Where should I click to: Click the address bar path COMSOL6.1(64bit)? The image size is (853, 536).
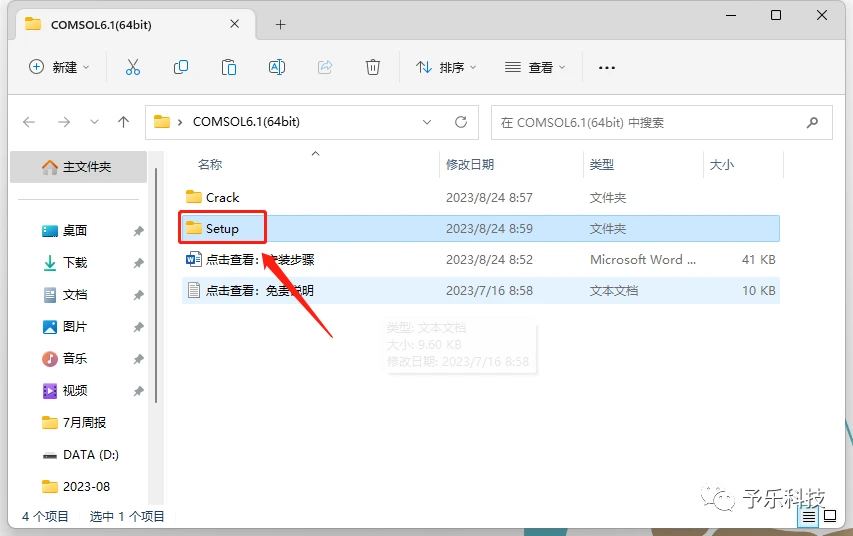[x=246, y=122]
